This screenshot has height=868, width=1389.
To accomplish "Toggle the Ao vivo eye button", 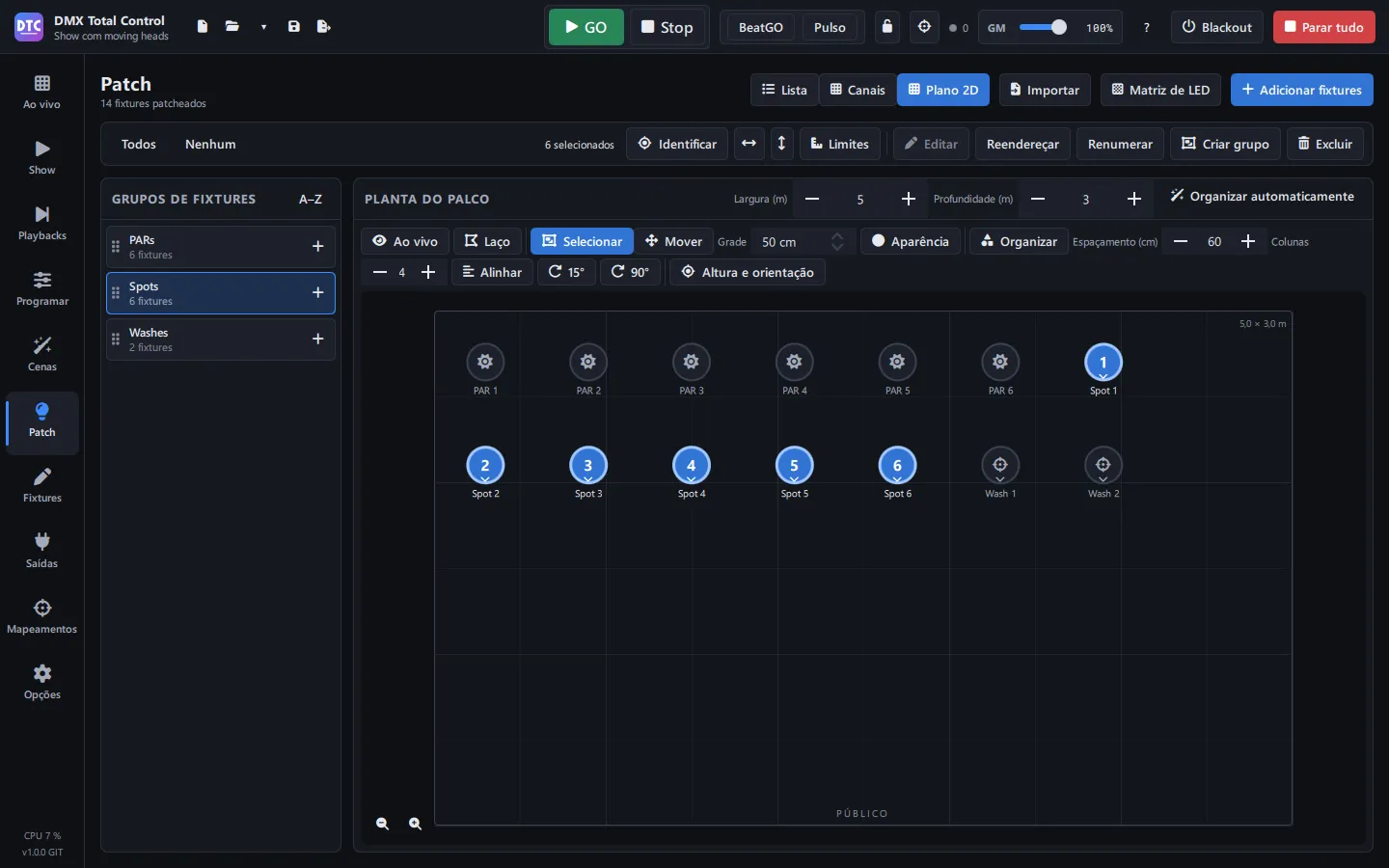I will tap(405, 241).
